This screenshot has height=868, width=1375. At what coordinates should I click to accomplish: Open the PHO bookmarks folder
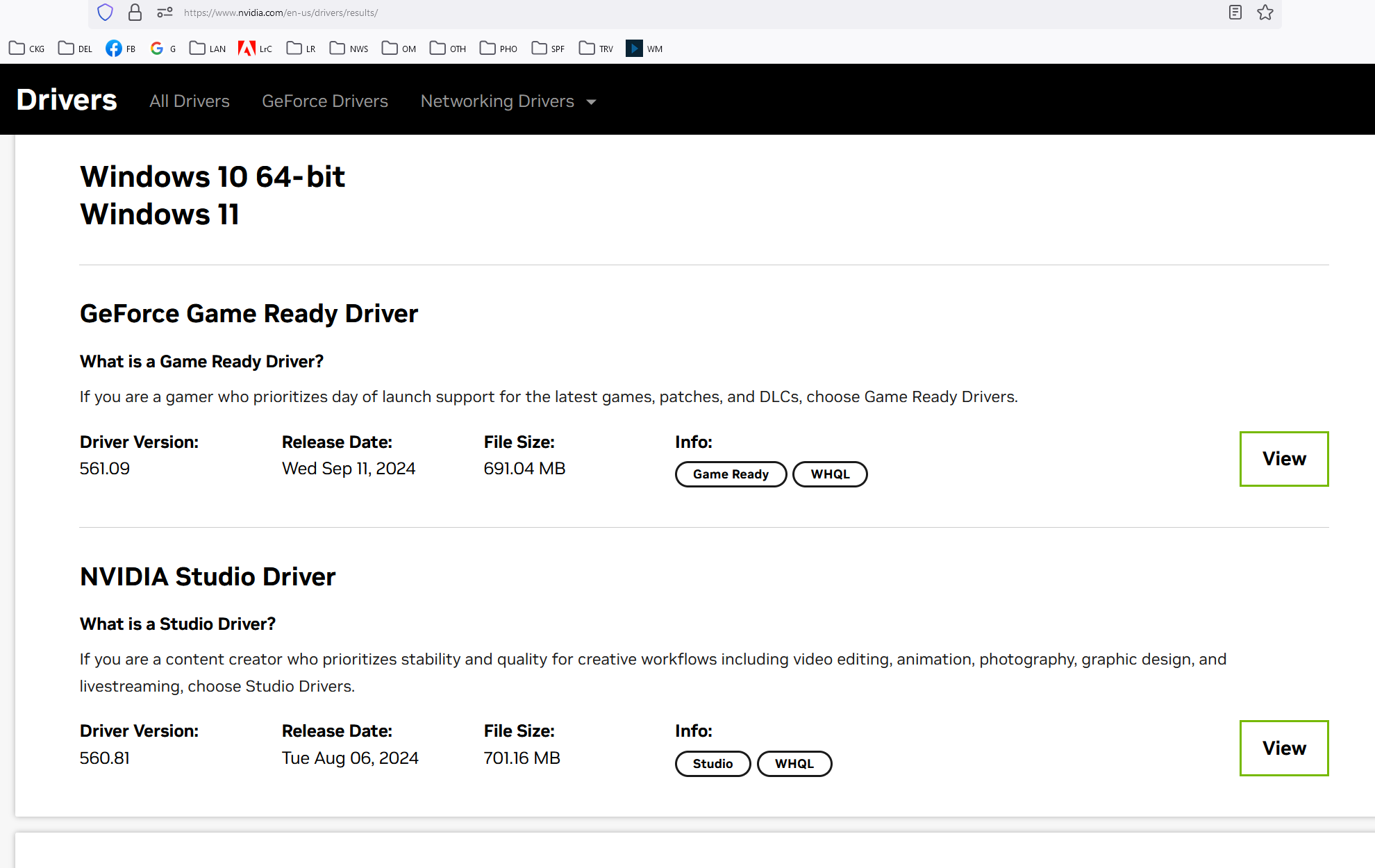click(x=499, y=49)
